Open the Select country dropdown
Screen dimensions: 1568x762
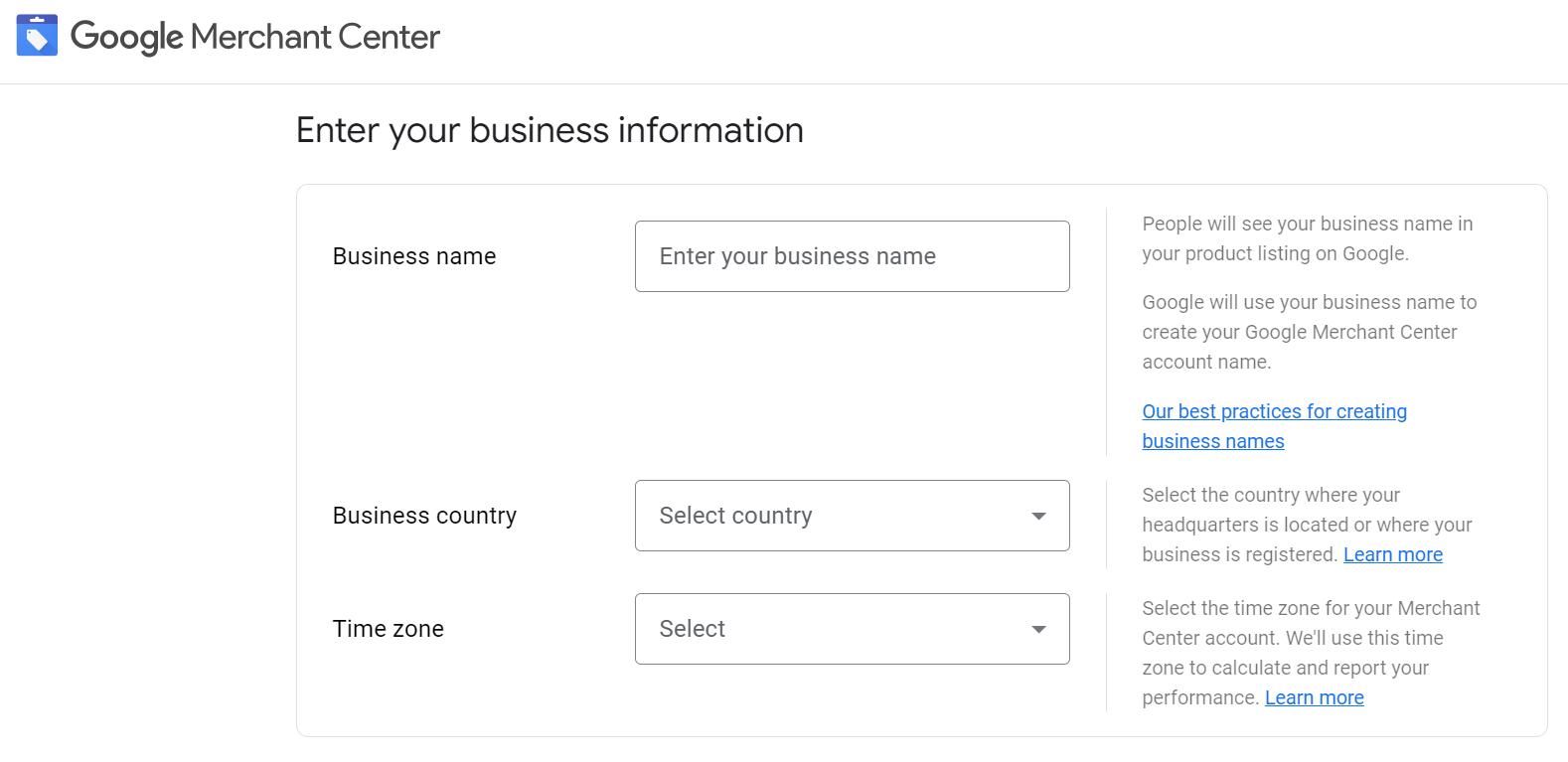pos(852,516)
